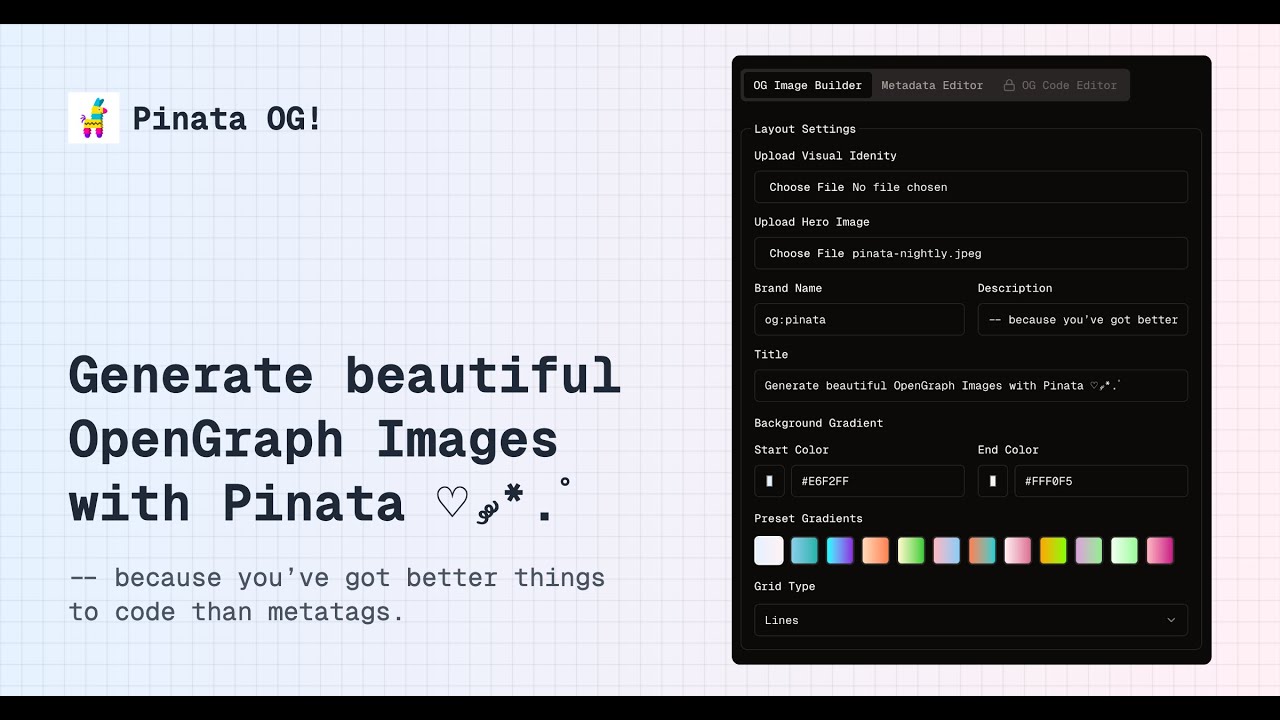Expand the Grid Type Lines dropdown
Viewport: 1280px width, 720px height.
click(x=971, y=620)
